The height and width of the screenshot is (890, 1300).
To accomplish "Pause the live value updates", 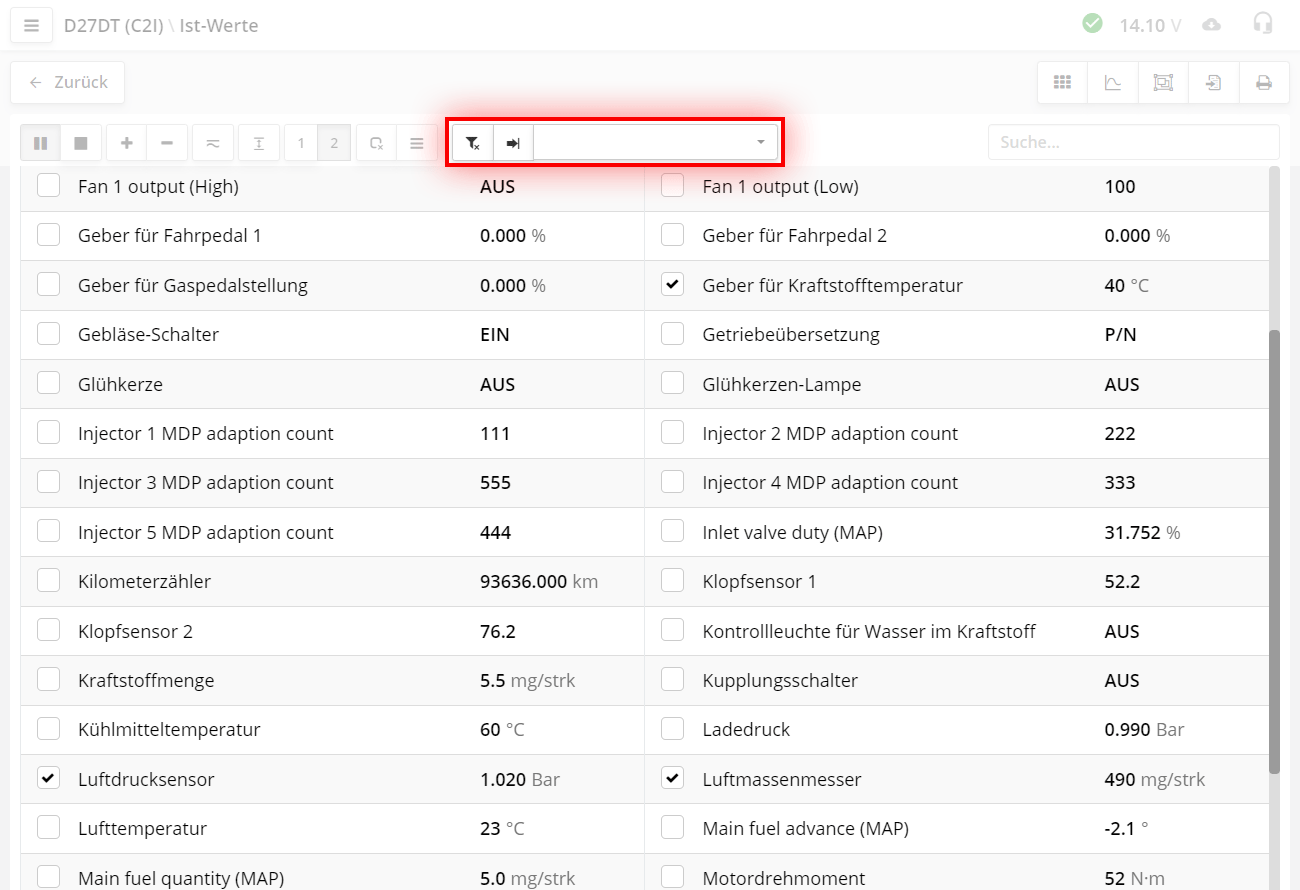I will 41,143.
